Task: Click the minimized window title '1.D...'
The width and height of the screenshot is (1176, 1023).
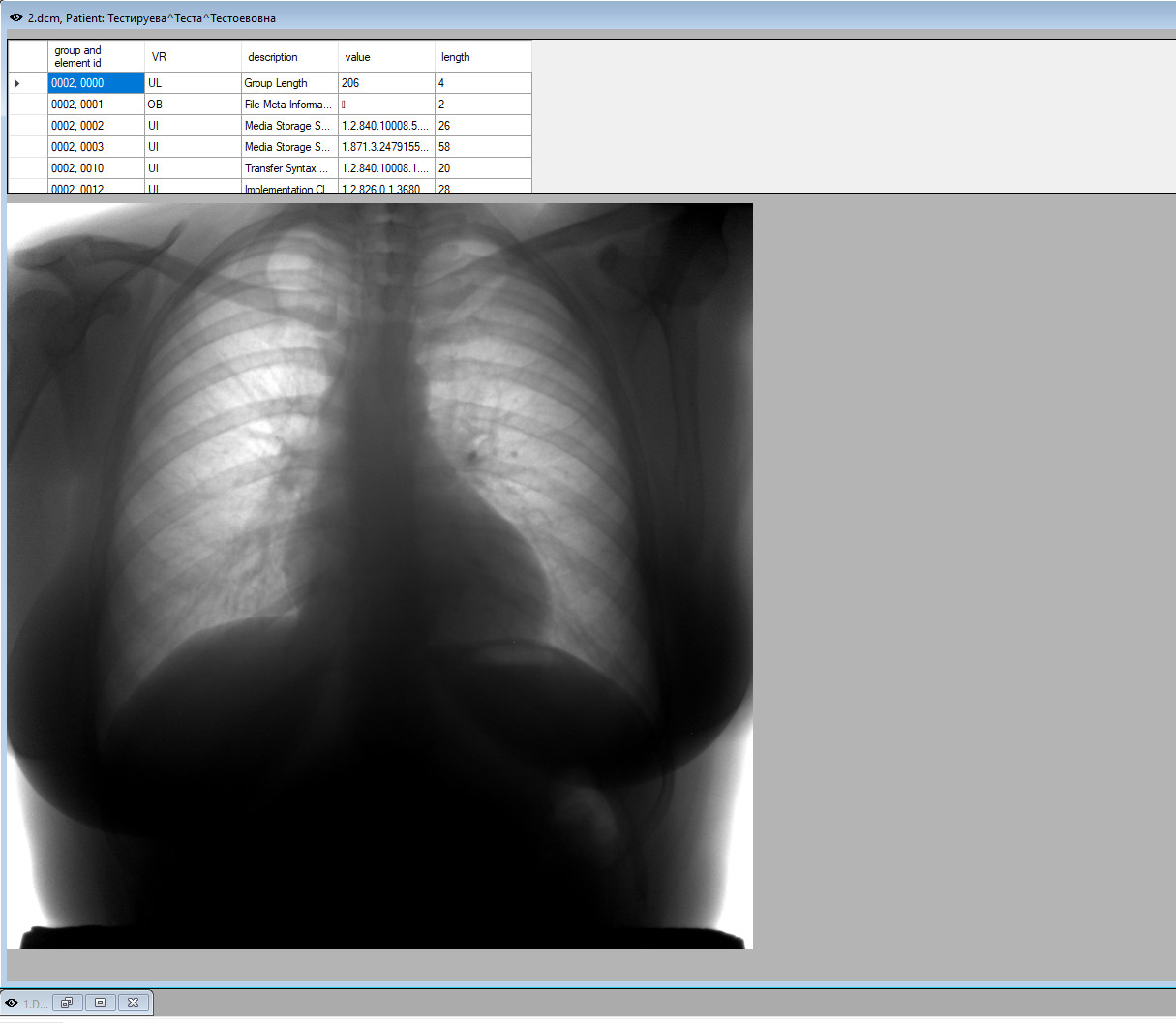Action: point(36,1004)
